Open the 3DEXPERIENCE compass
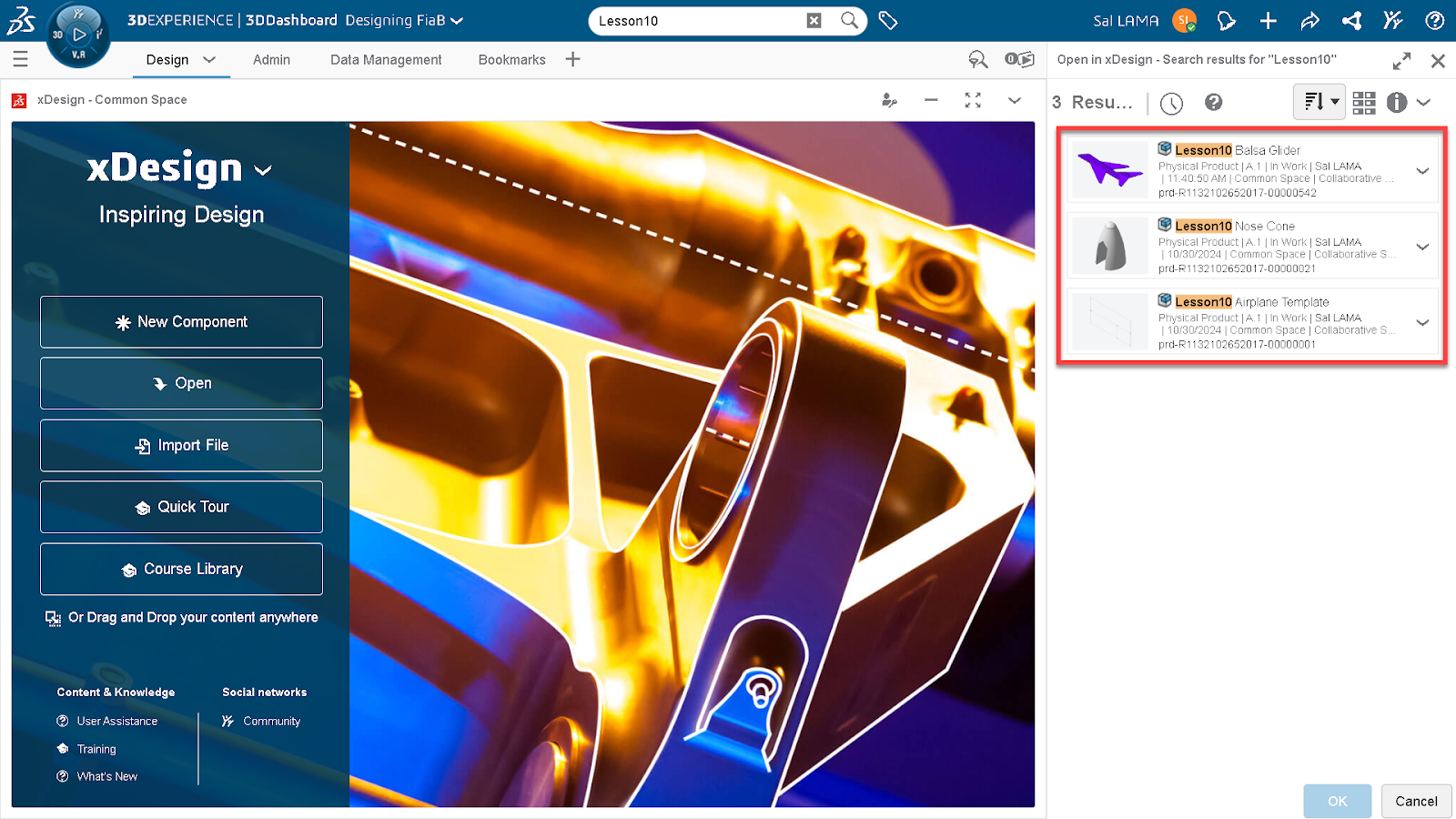The width and height of the screenshot is (1456, 819). coord(78,35)
